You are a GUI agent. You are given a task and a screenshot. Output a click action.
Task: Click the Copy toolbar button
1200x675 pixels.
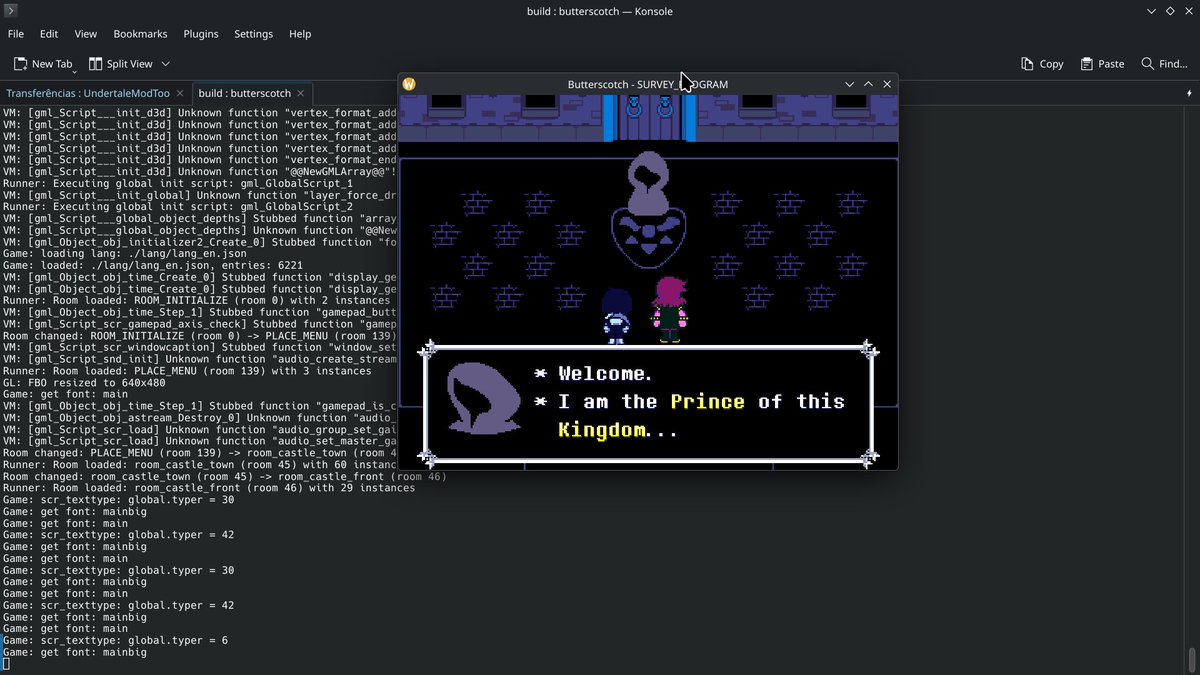pos(1042,64)
